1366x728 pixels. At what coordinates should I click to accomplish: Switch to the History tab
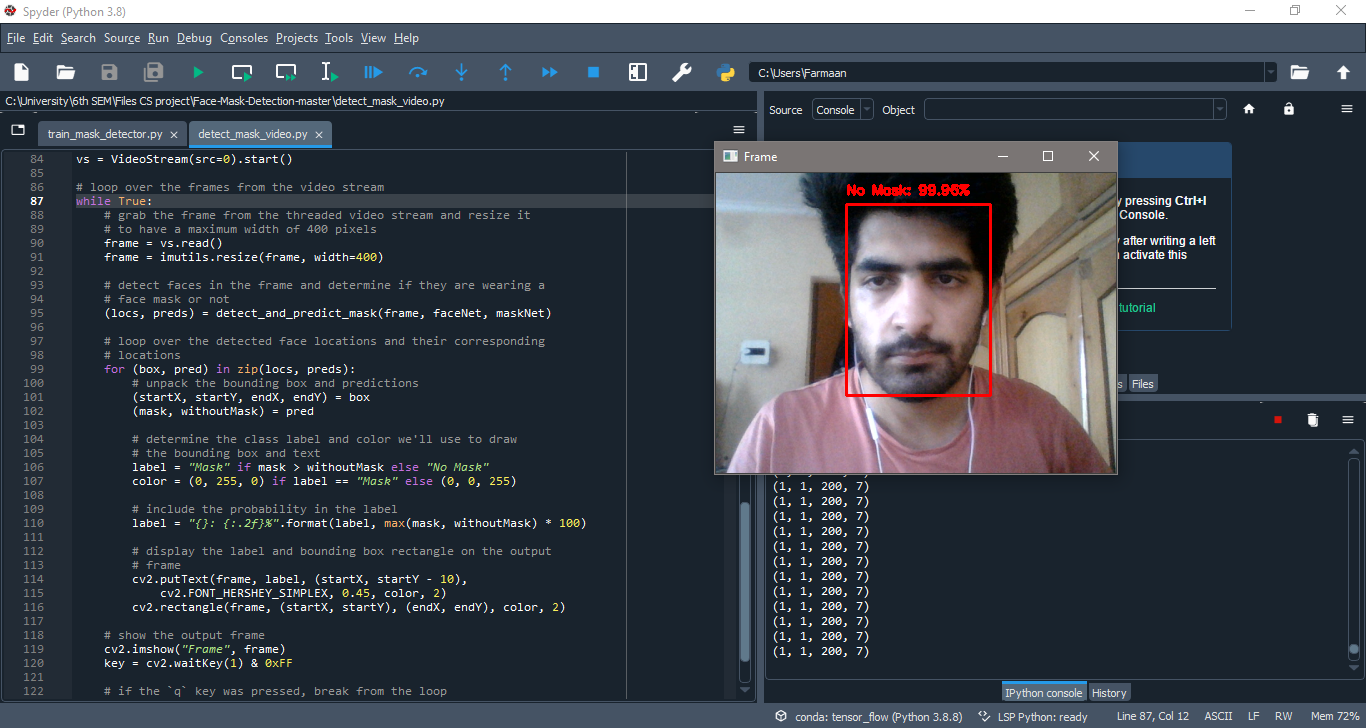coord(1110,691)
